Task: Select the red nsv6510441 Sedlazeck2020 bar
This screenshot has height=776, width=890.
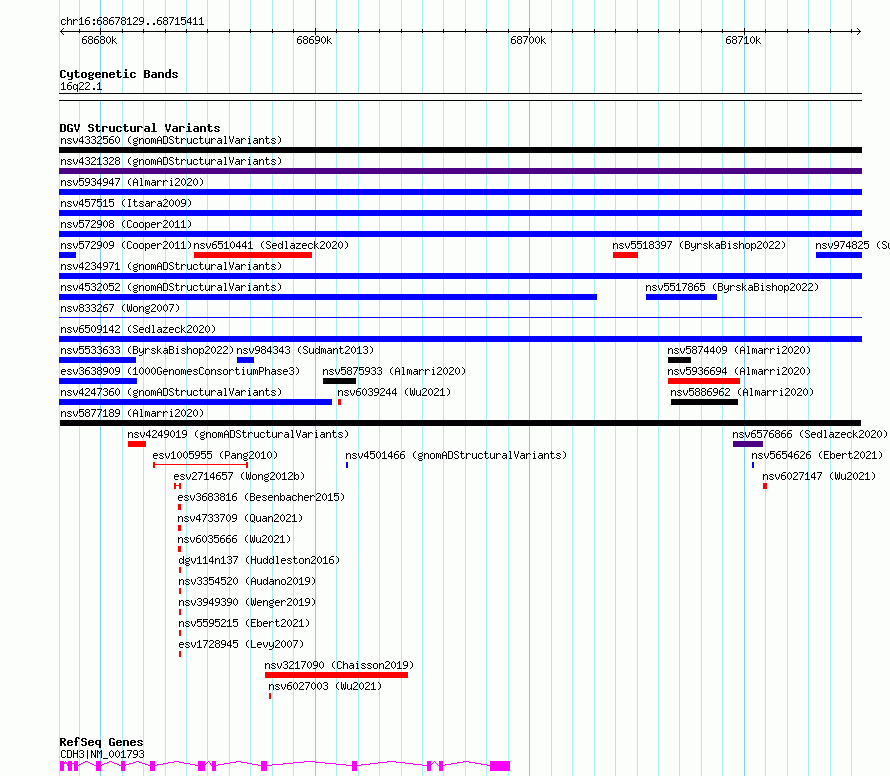Action: (x=253, y=255)
